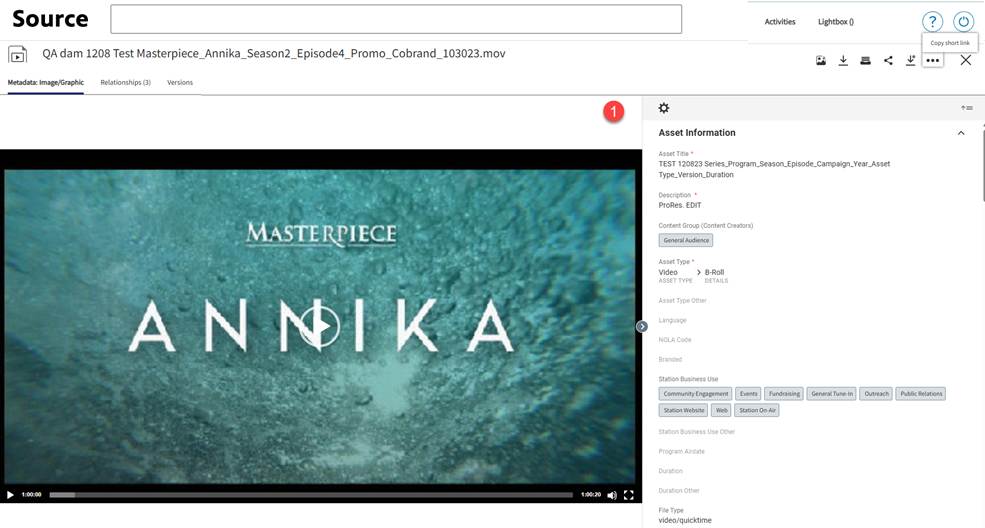Click the plain download arrow icon

click(843, 60)
